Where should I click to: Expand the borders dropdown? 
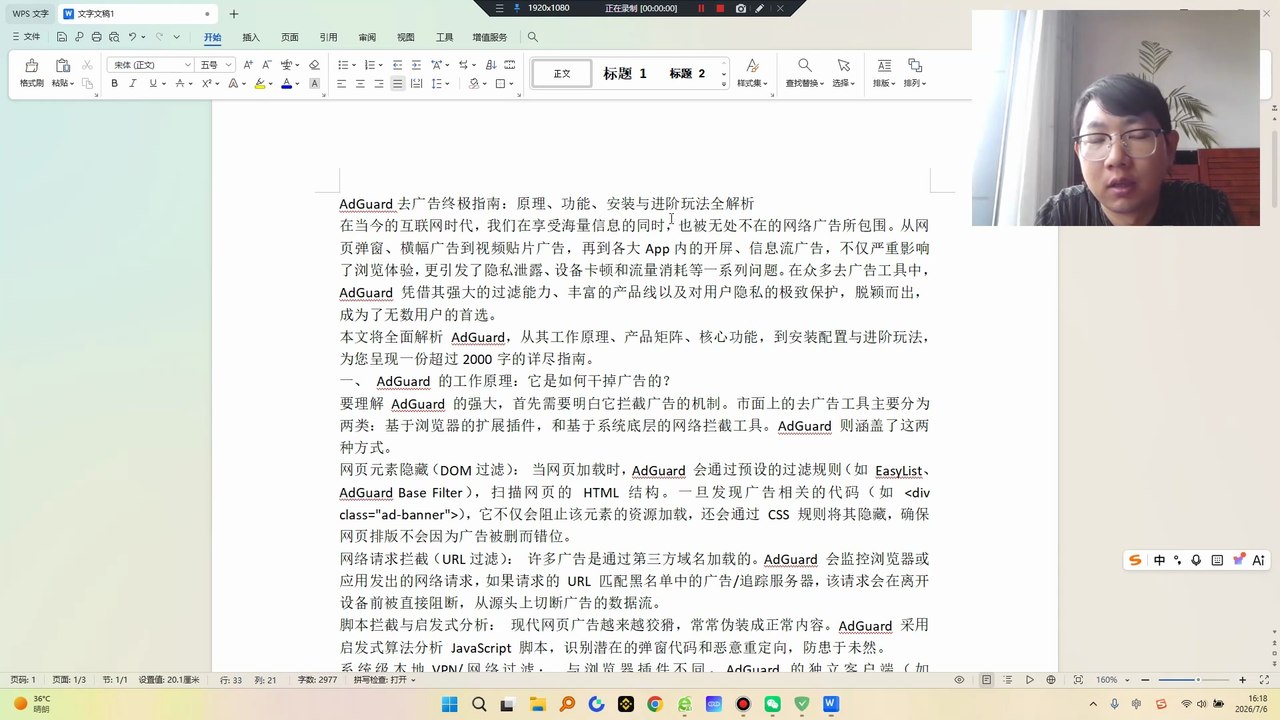pyautogui.click(x=511, y=84)
